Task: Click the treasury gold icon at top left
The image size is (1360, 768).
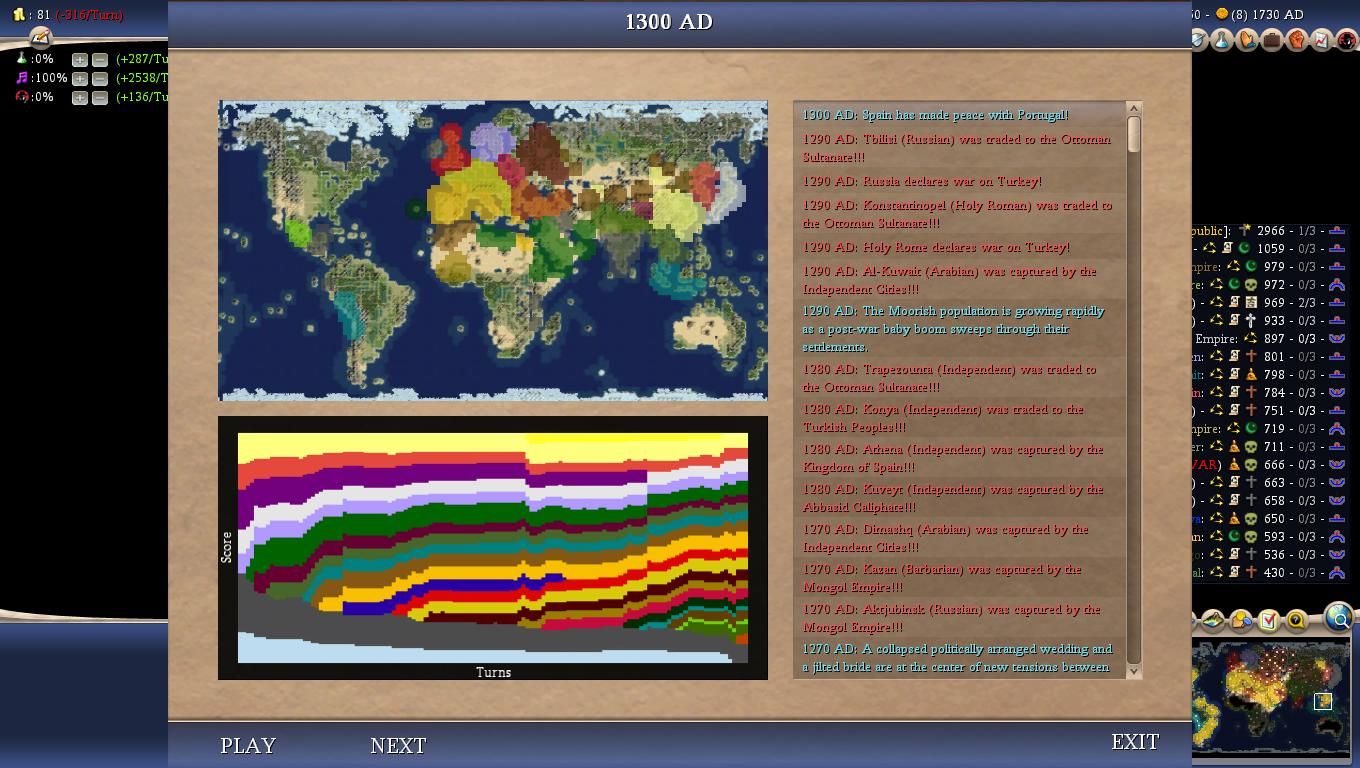Action: (x=18, y=15)
